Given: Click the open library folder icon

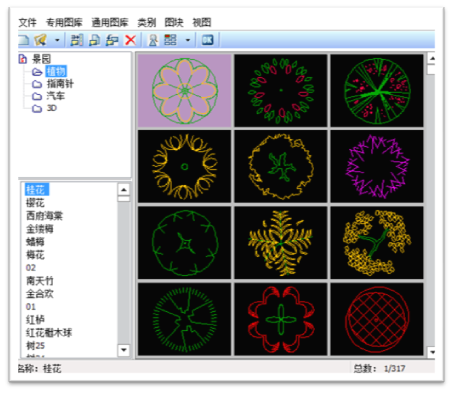Looking at the screenshot, I should tap(41, 40).
